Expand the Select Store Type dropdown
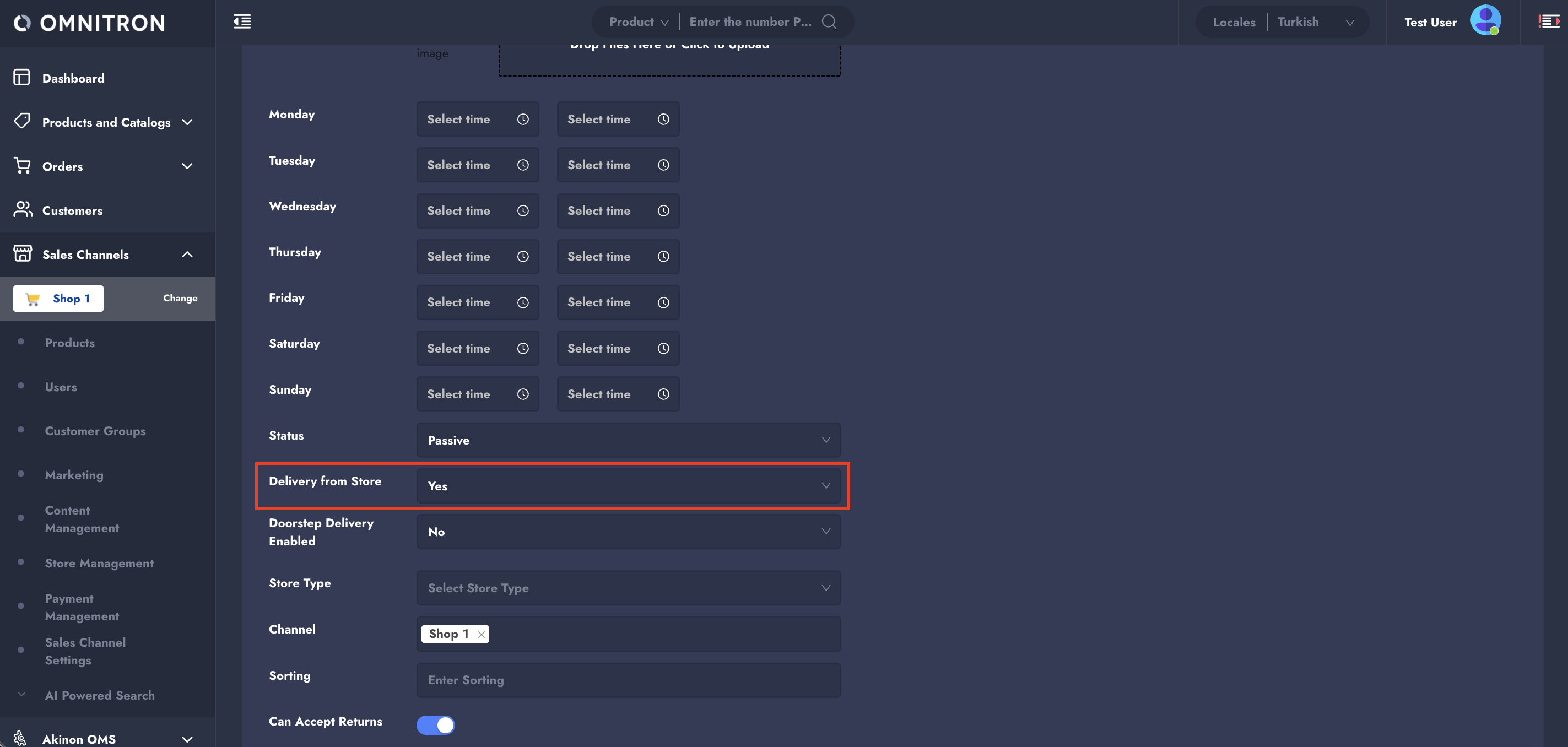Image resolution: width=1568 pixels, height=747 pixels. [628, 588]
